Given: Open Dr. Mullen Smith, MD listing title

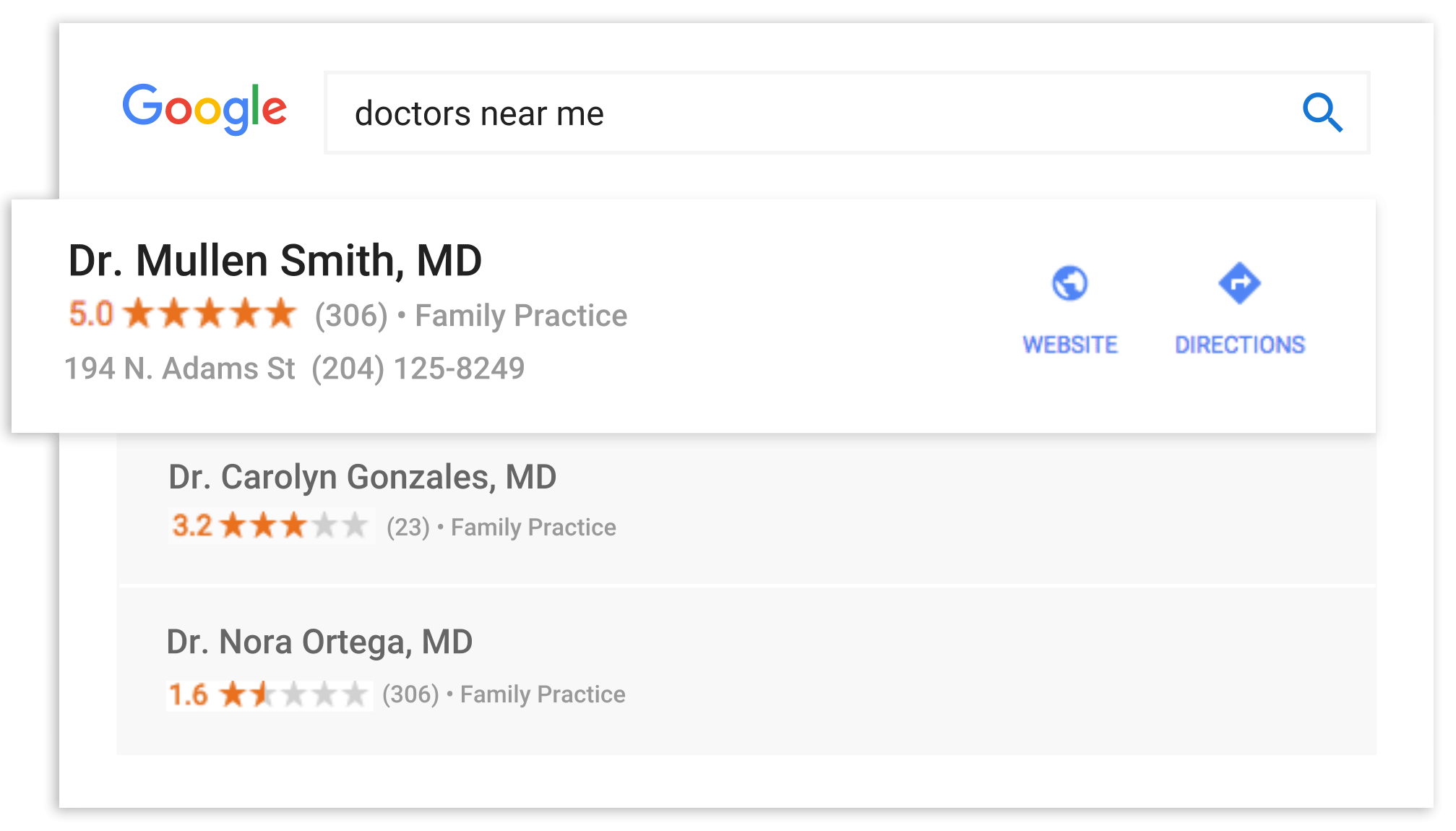Looking at the screenshot, I should click(275, 261).
